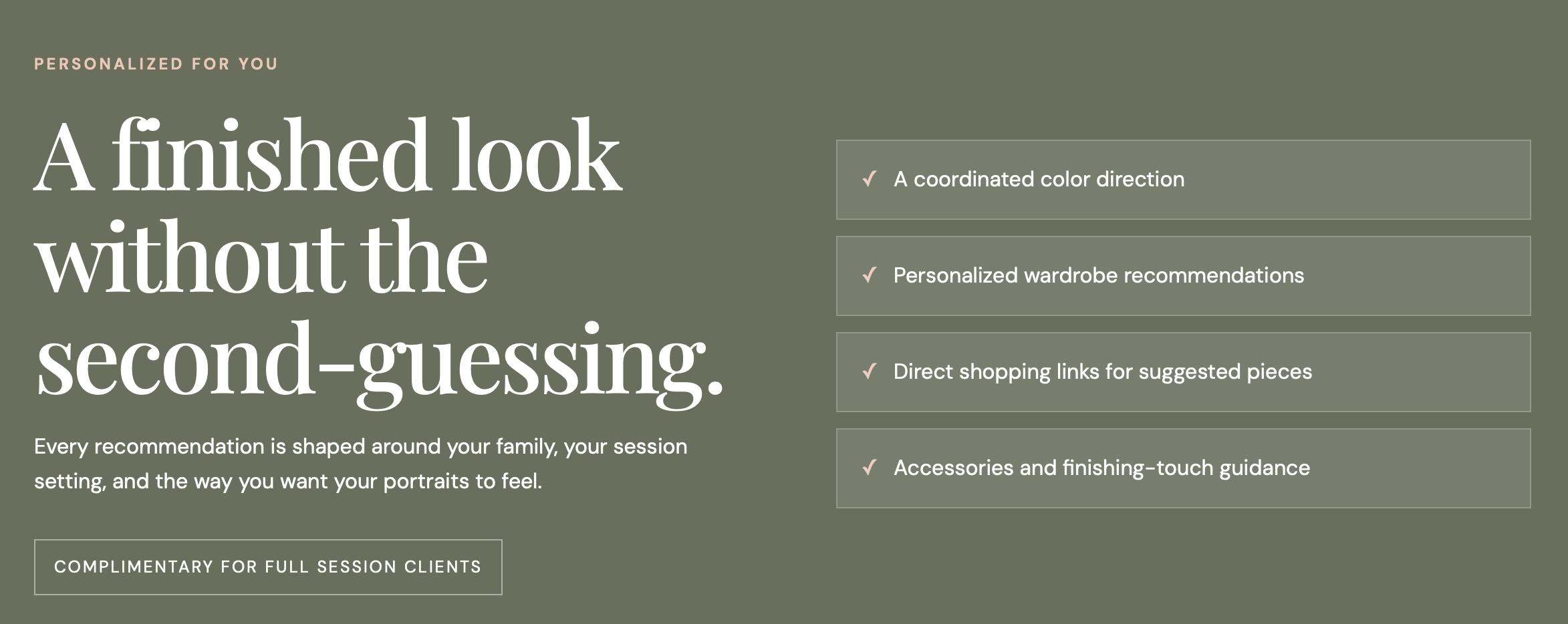
Task: Select the 'A coordinated color direction' card
Action: tap(1183, 180)
